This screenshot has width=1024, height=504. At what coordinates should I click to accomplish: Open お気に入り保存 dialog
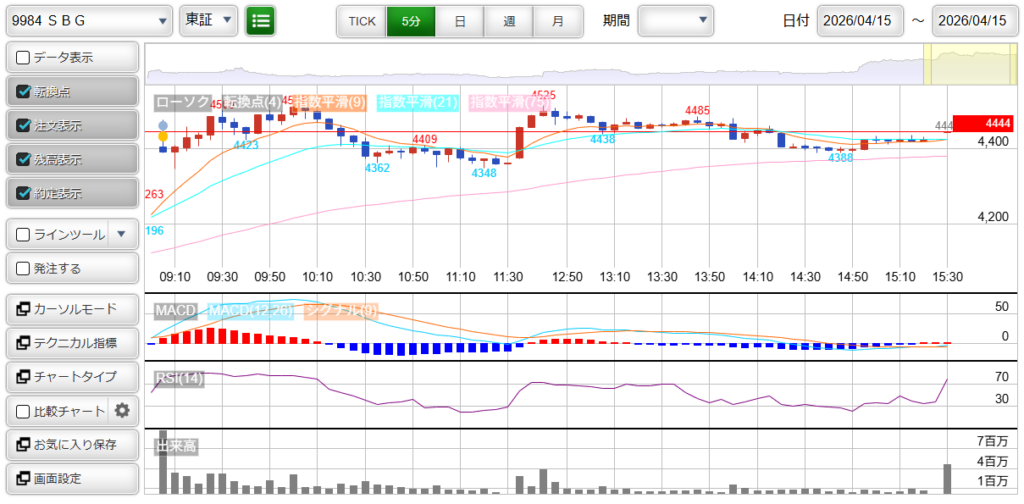coord(71,444)
